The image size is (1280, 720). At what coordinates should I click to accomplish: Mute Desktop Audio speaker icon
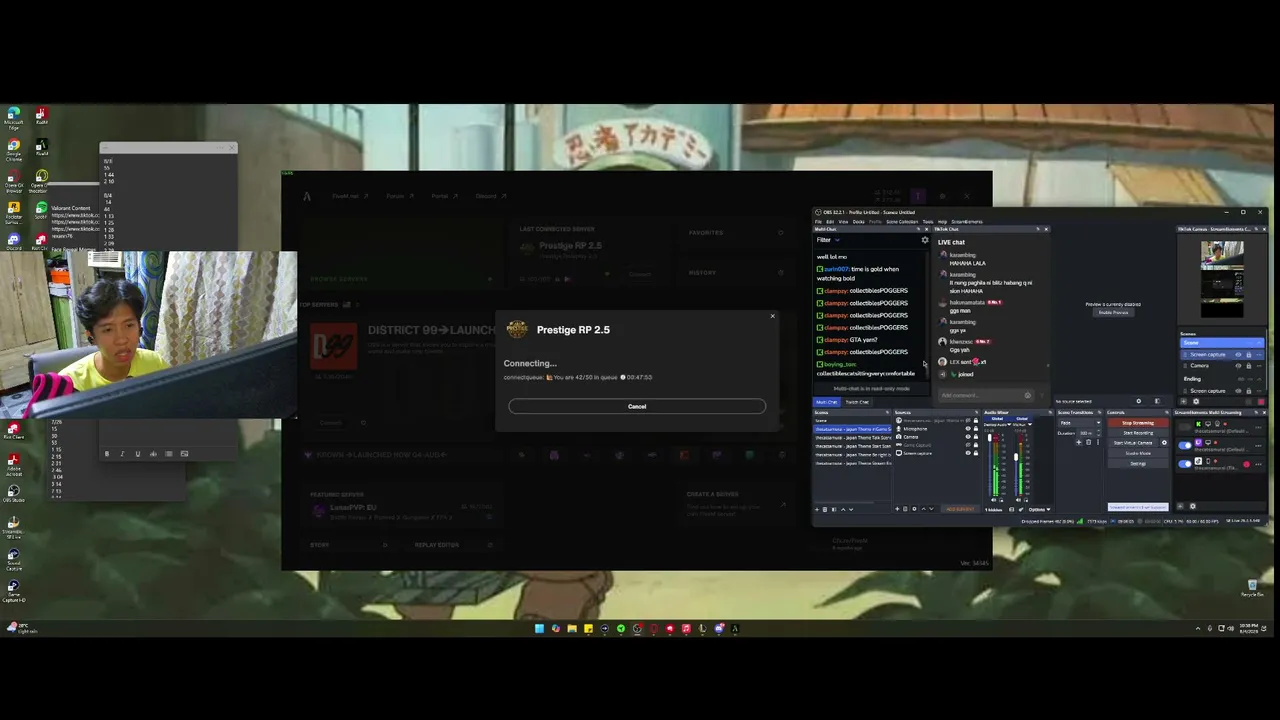pyautogui.click(x=993, y=500)
